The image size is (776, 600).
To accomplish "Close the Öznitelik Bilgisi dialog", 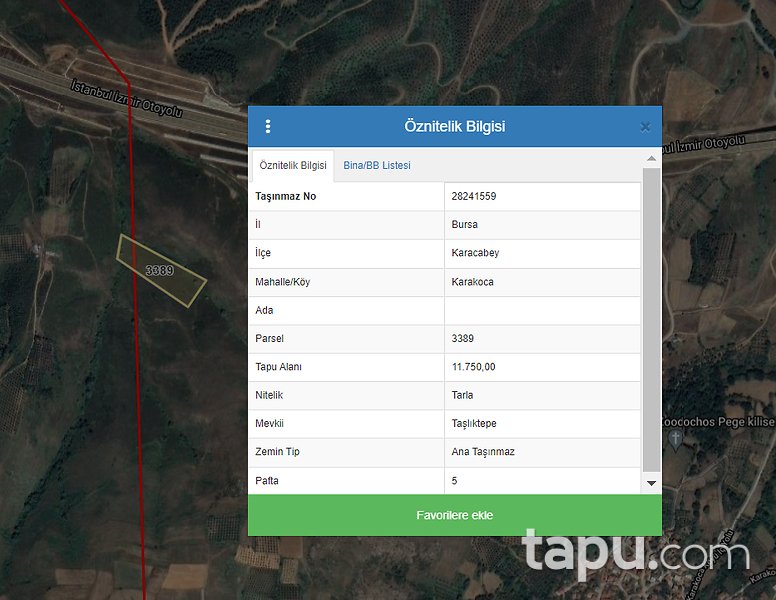I will pos(645,127).
